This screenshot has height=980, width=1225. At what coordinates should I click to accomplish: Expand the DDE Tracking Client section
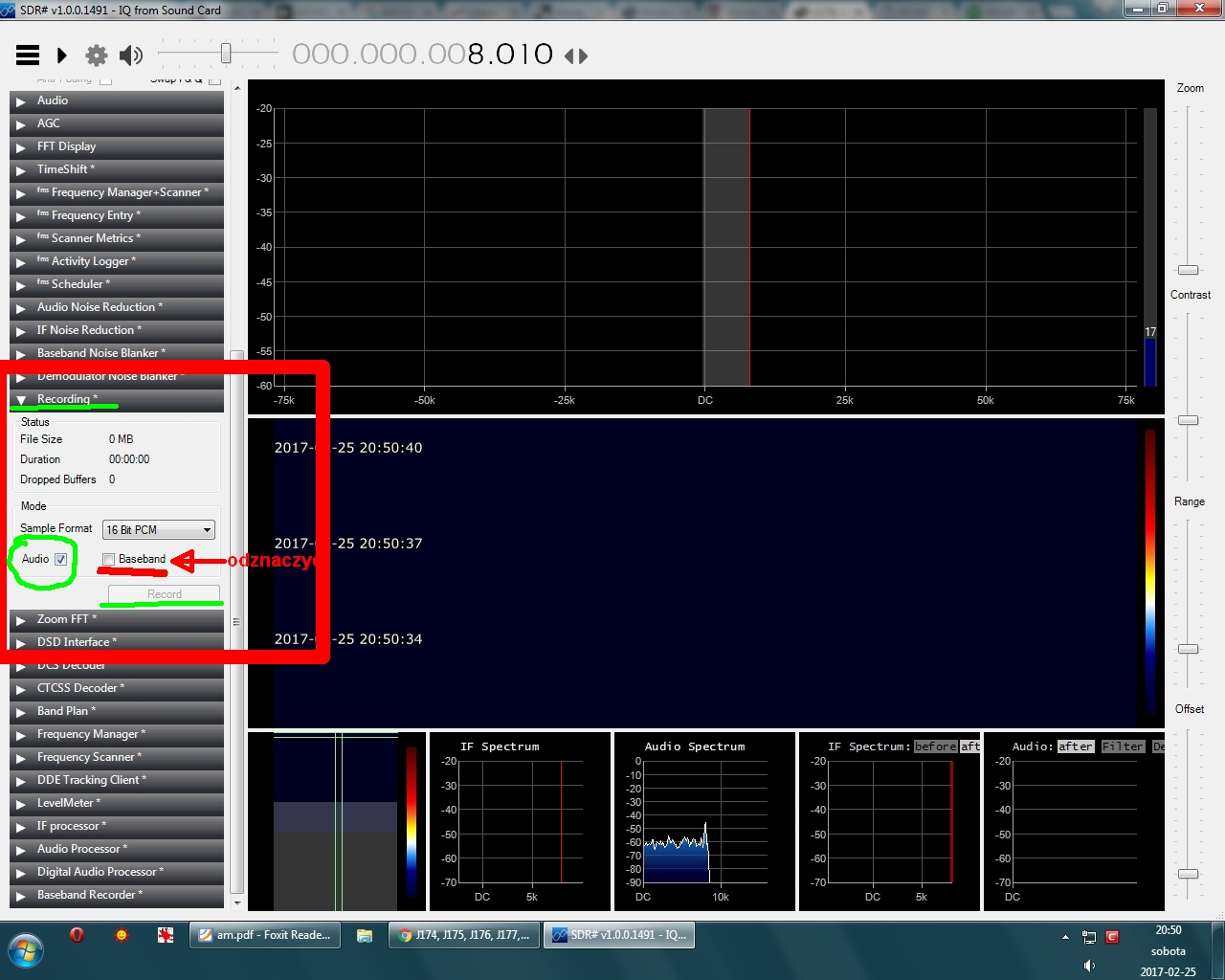pos(117,780)
